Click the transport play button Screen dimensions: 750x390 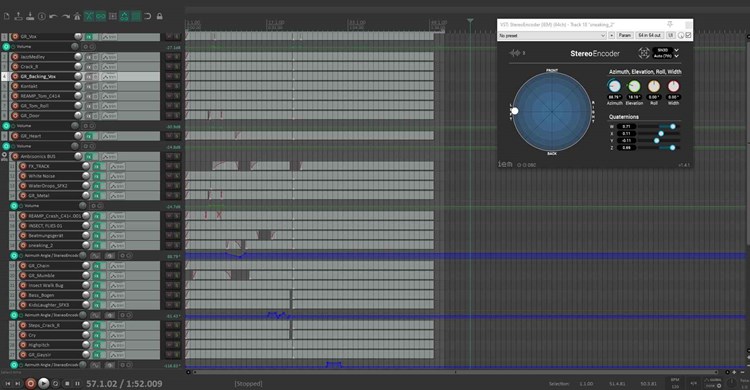tap(44, 383)
